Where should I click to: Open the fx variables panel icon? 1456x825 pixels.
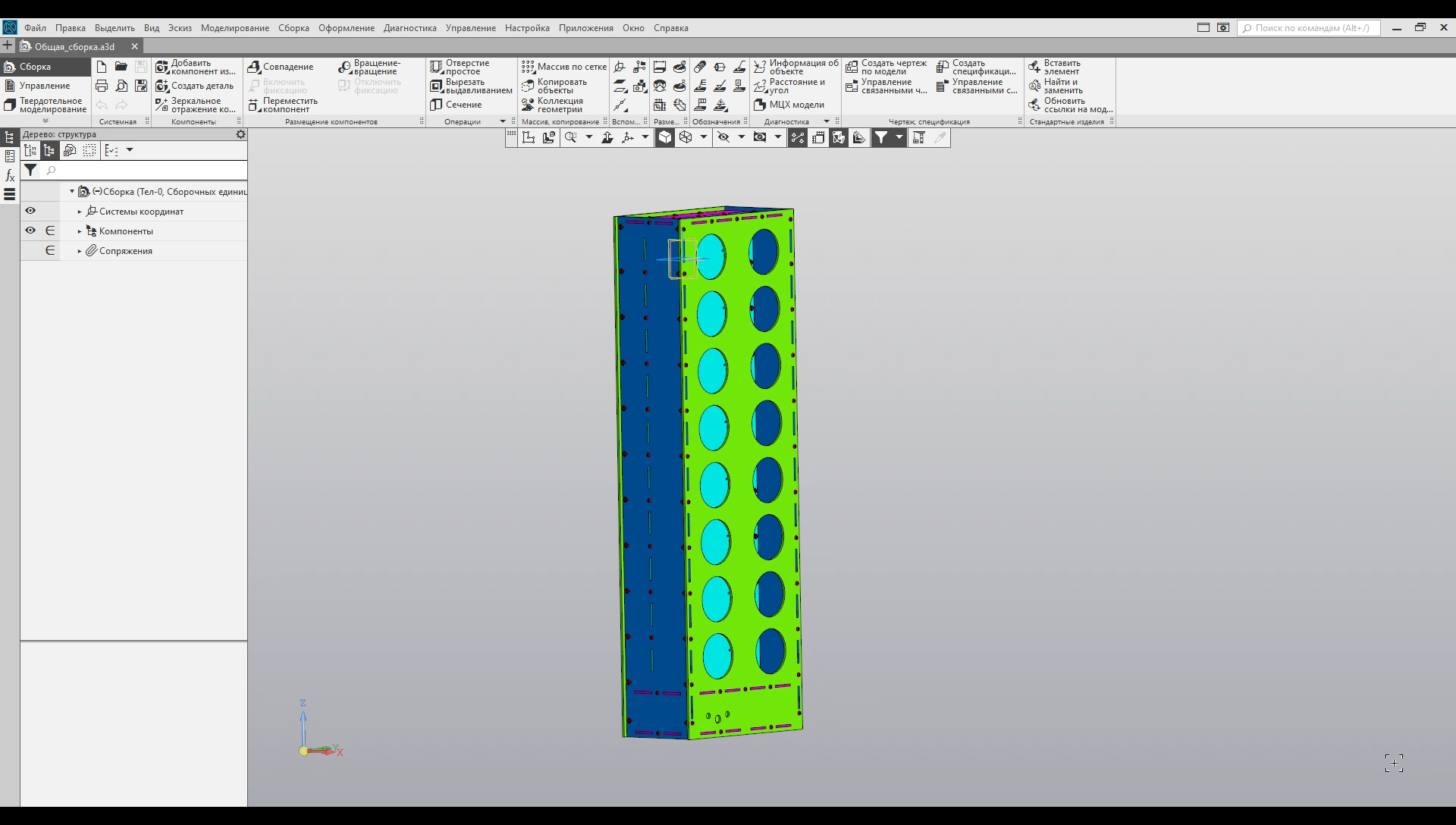10,175
